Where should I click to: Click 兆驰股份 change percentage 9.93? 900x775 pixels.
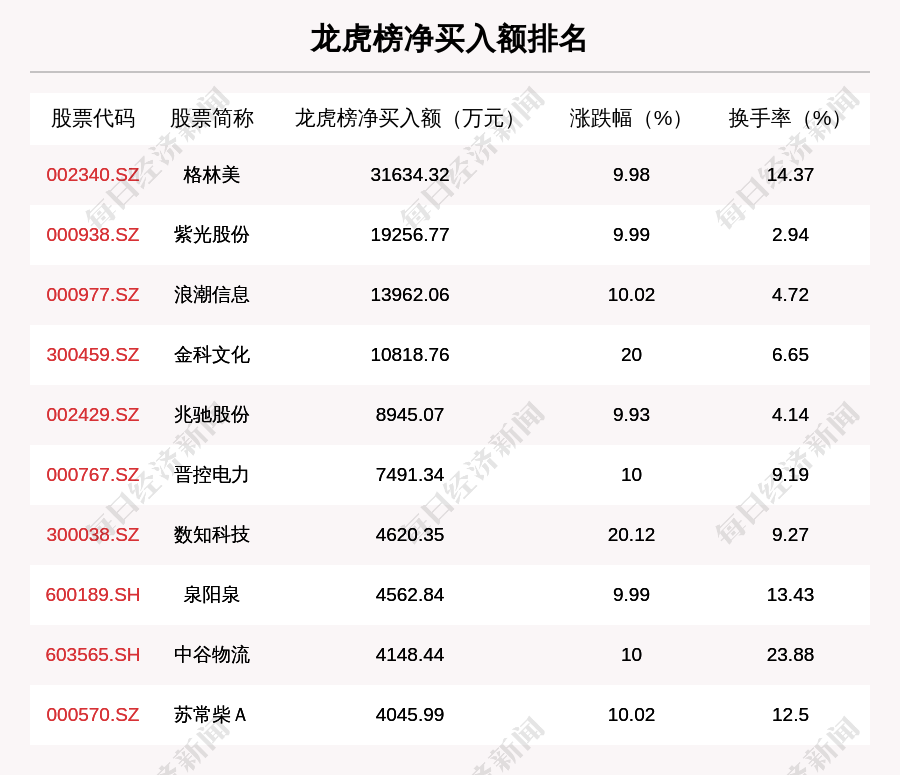(631, 414)
